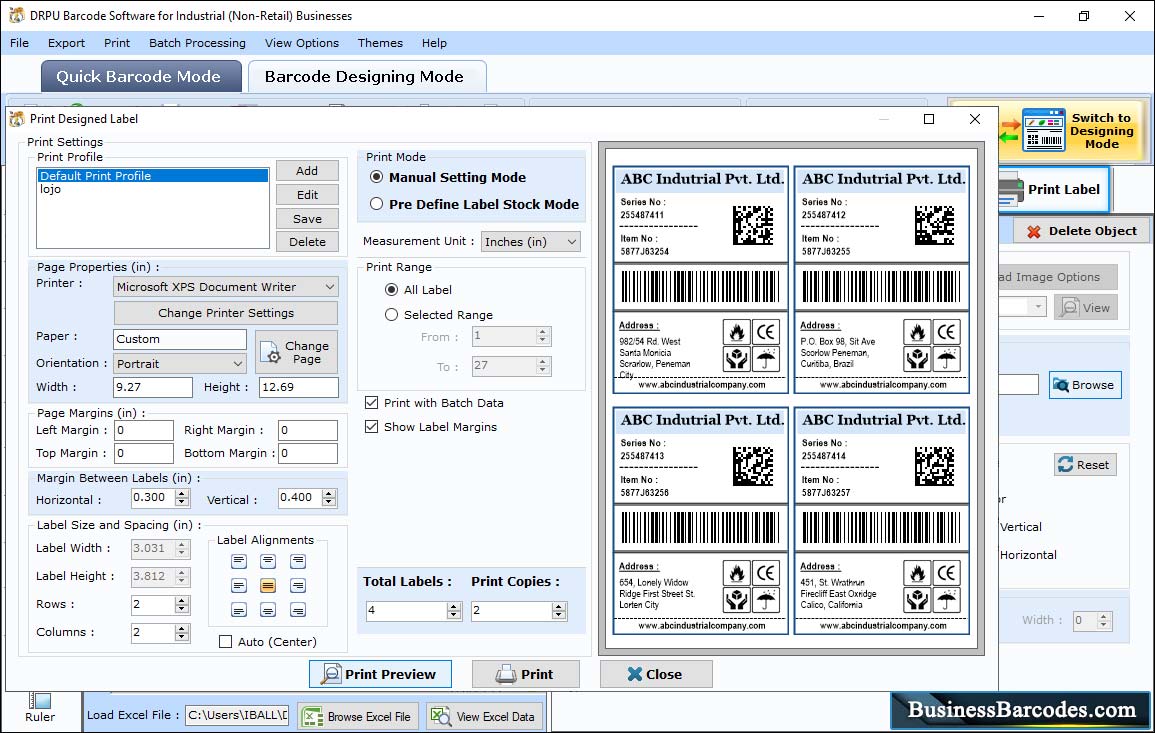The width and height of the screenshot is (1155, 733).
Task: Open the View Options menu
Action: point(302,43)
